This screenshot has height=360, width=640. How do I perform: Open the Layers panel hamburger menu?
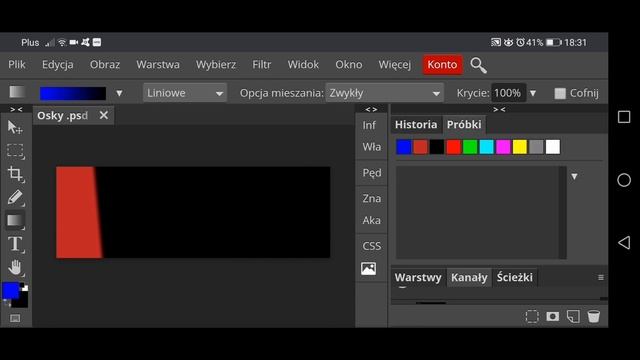point(601,278)
